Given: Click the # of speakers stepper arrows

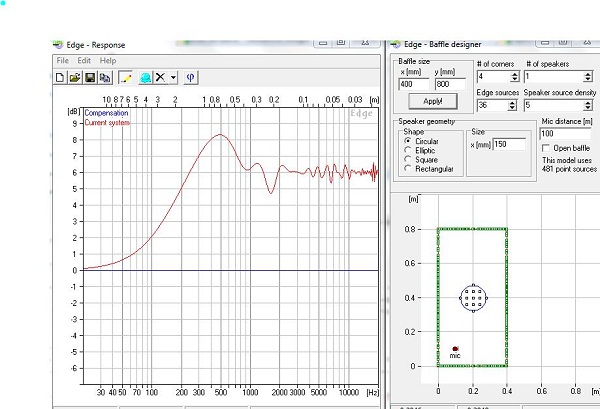Looking at the screenshot, I should [588, 77].
